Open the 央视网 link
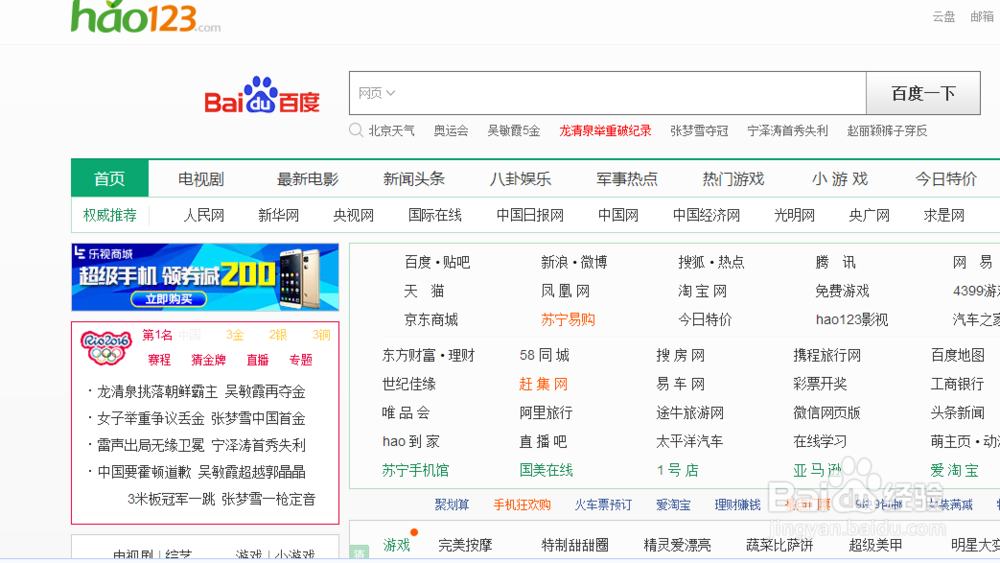This screenshot has height=563, width=1000. click(x=353, y=216)
